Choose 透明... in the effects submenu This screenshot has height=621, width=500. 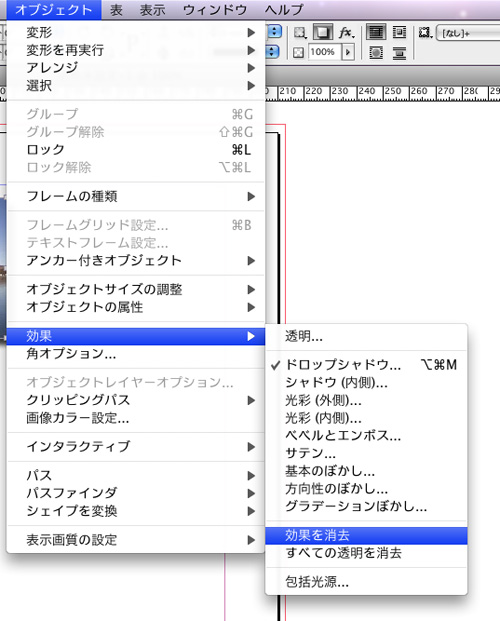coord(366,337)
